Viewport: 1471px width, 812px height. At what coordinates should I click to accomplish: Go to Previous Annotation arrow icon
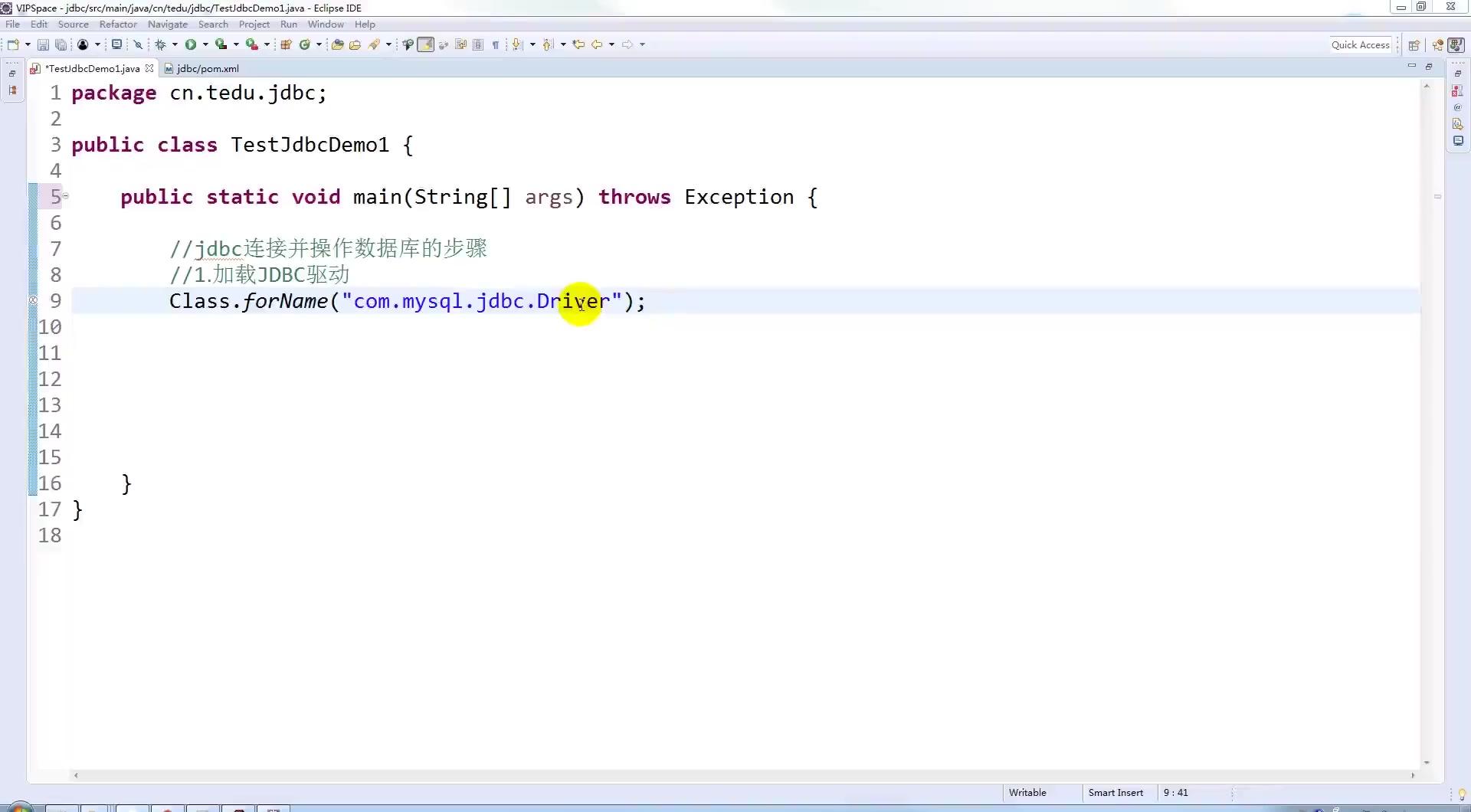[x=547, y=44]
